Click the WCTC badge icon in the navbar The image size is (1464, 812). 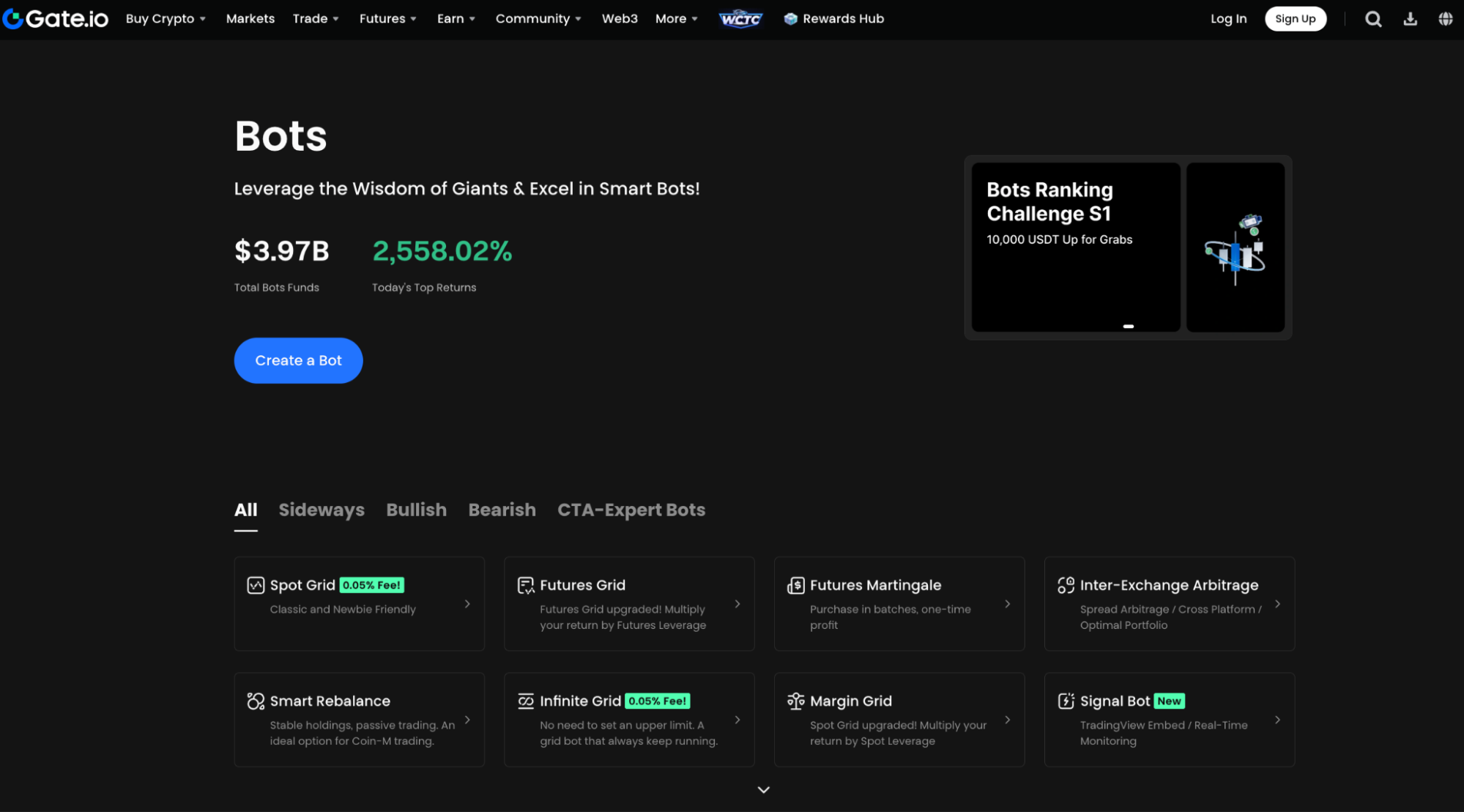click(740, 18)
